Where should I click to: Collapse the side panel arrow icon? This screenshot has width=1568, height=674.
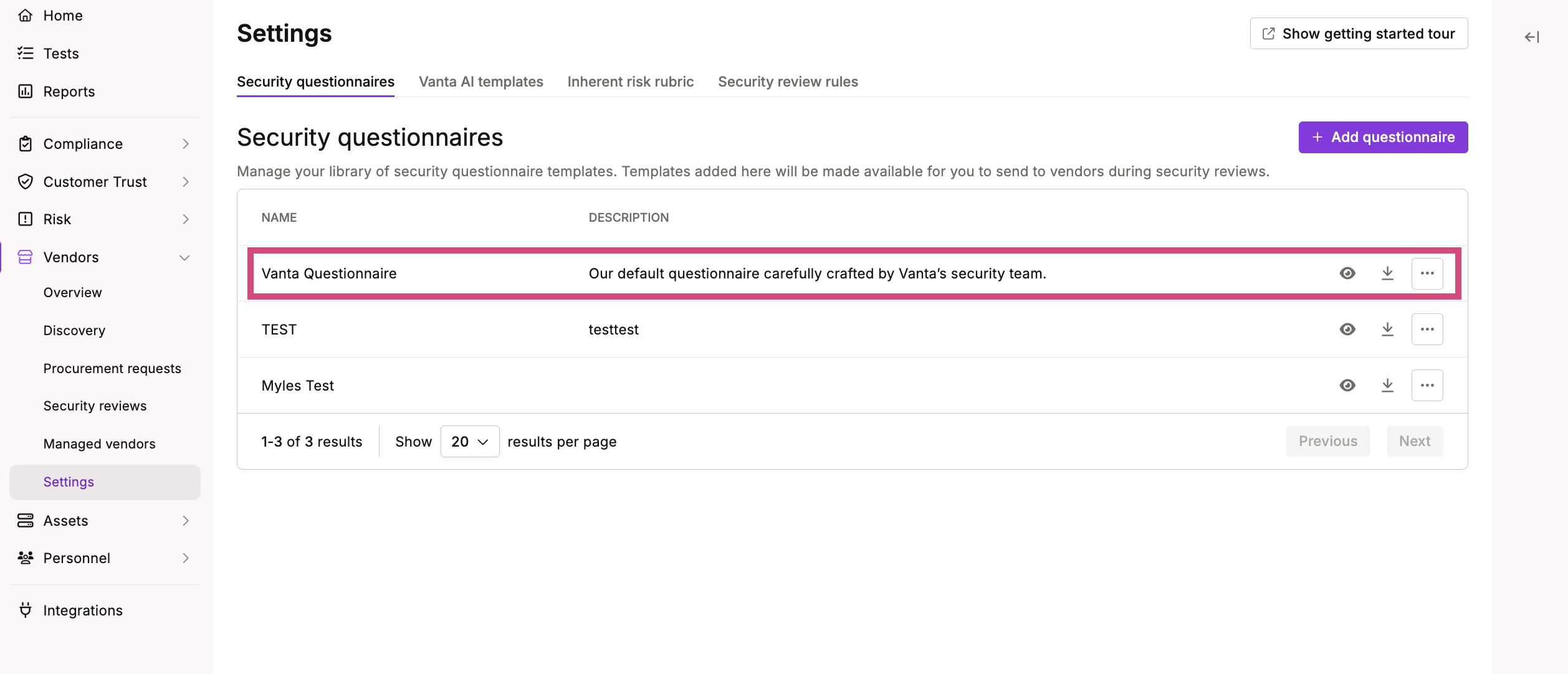click(x=1532, y=37)
